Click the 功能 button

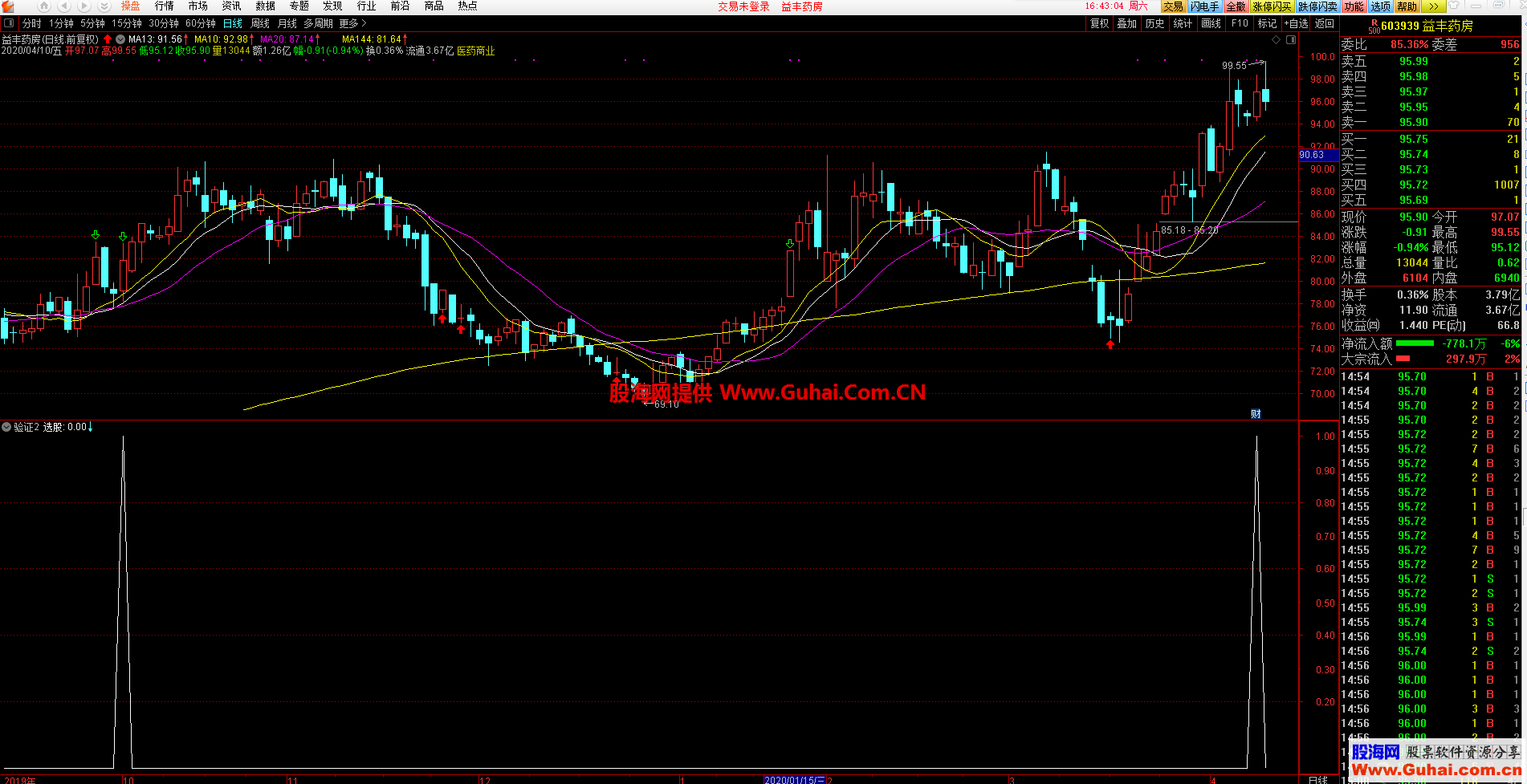pyautogui.click(x=1354, y=6)
